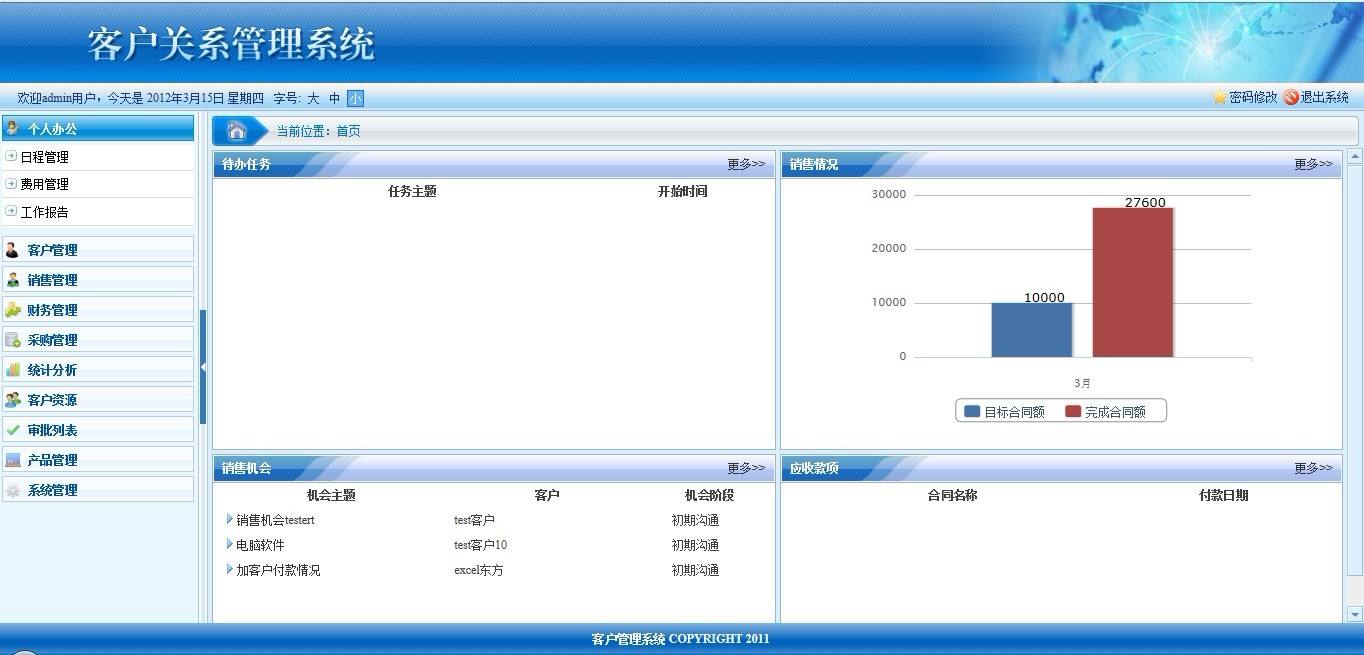Click the home icon in breadcrumb bar
This screenshot has width=1364, height=655.
[237, 131]
